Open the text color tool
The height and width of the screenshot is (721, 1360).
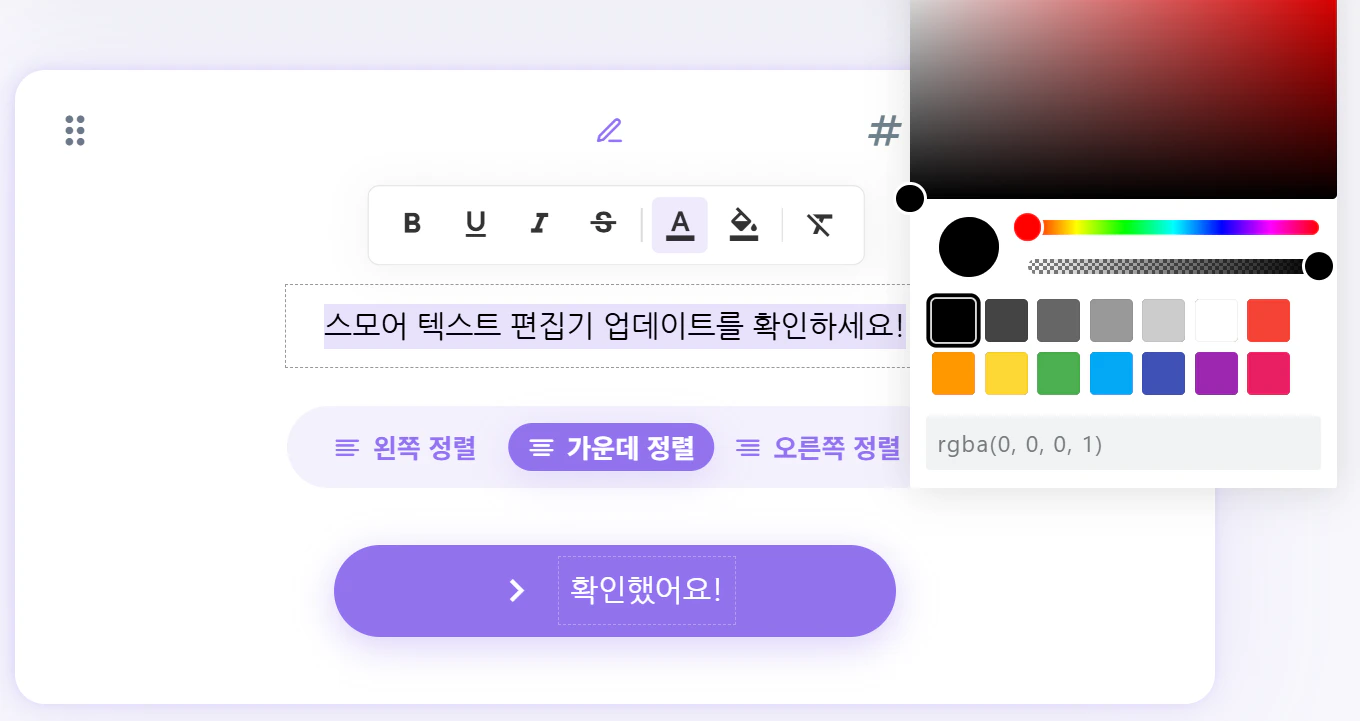click(x=680, y=224)
